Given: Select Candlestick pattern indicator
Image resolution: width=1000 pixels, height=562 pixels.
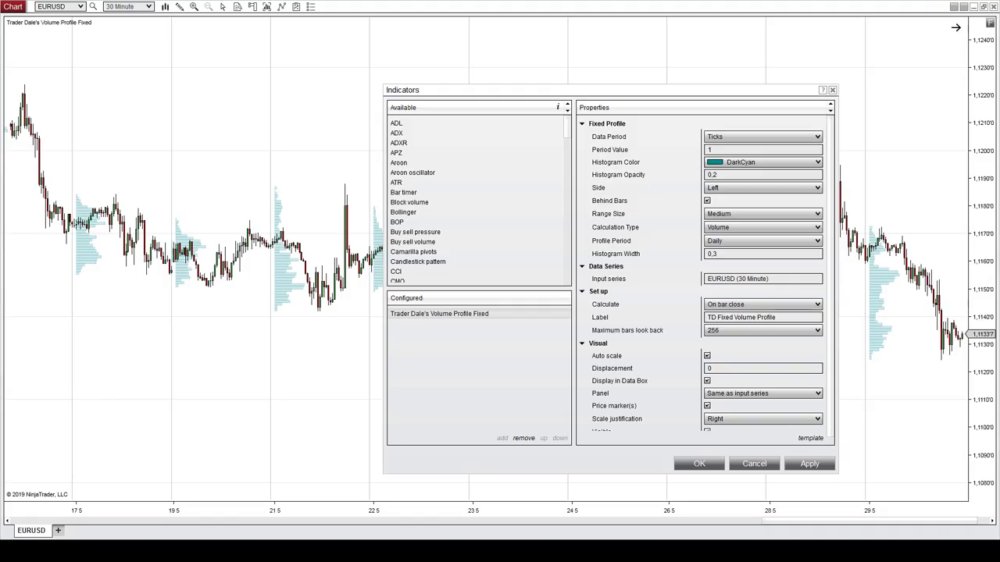Looking at the screenshot, I should coord(418,262).
